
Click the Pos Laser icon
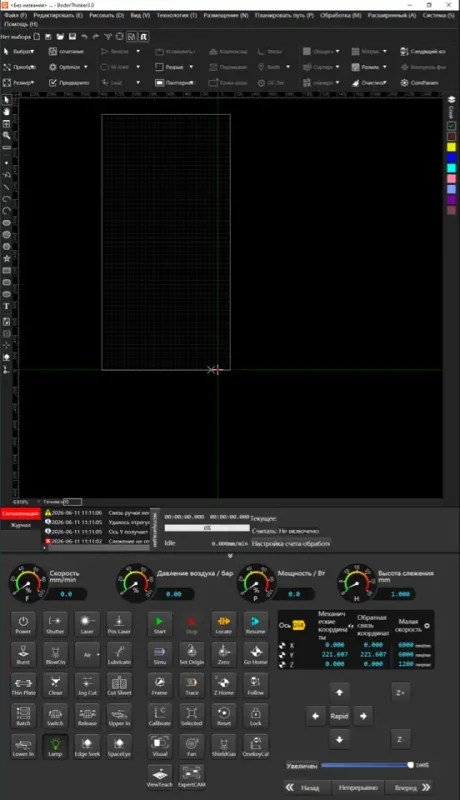[x=119, y=624]
